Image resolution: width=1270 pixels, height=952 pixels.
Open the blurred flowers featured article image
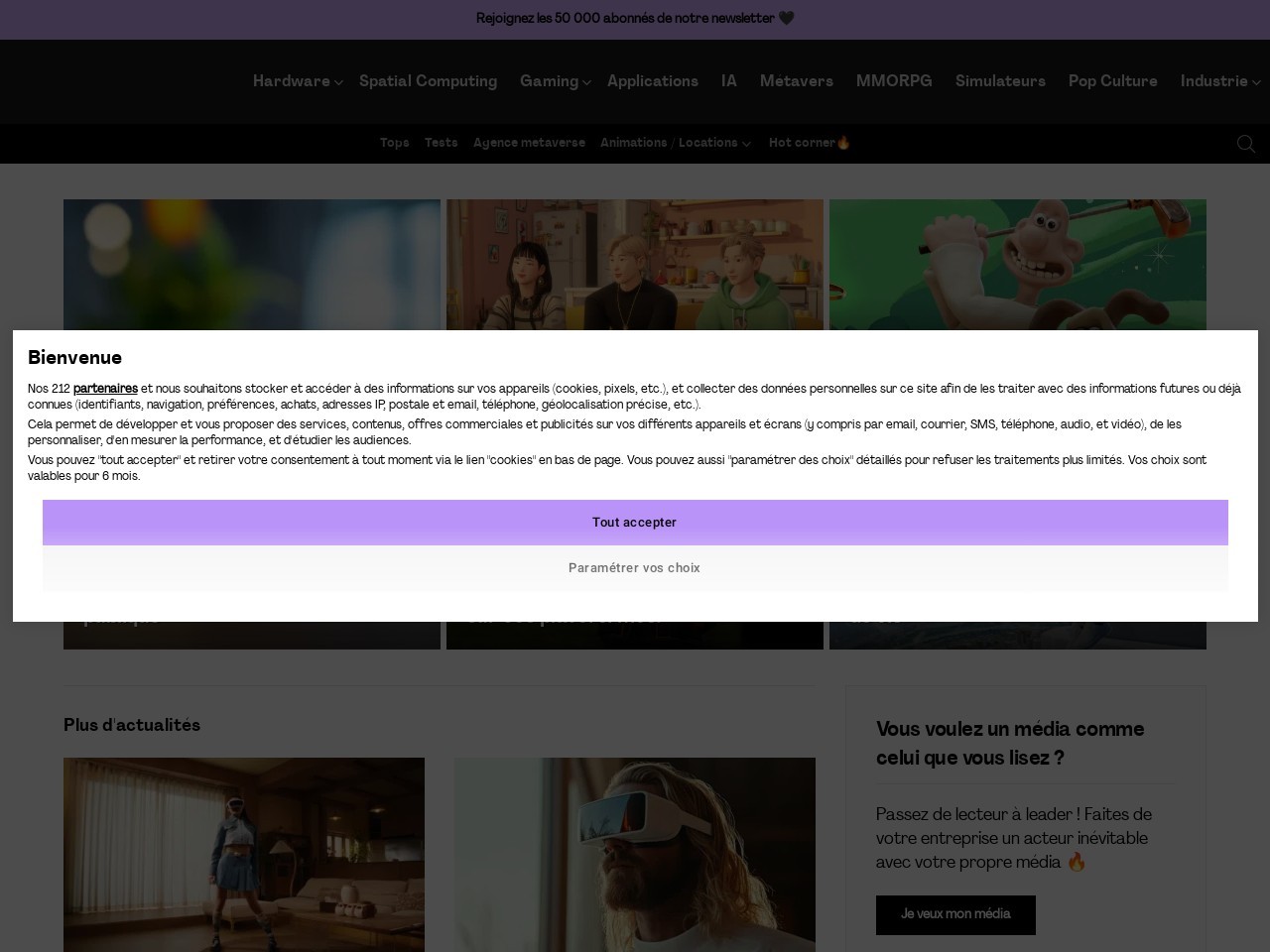252,265
